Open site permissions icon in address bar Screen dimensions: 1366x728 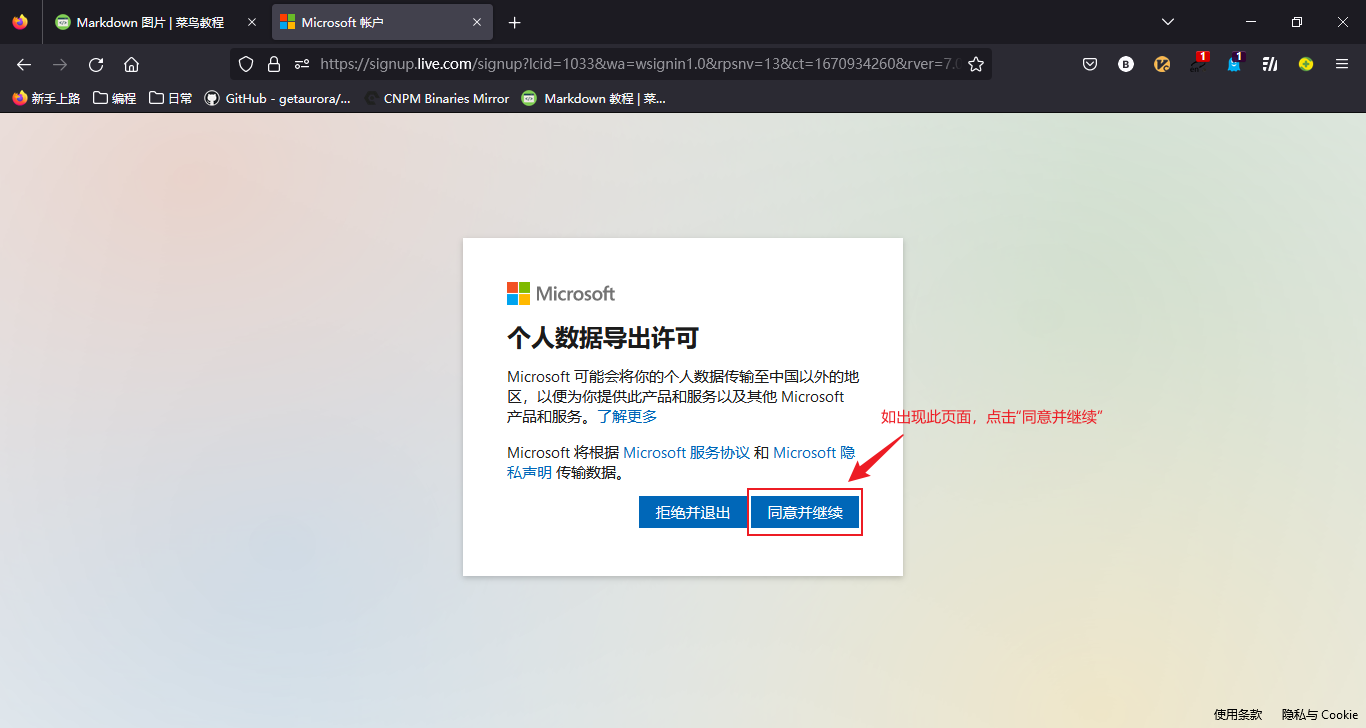click(302, 64)
